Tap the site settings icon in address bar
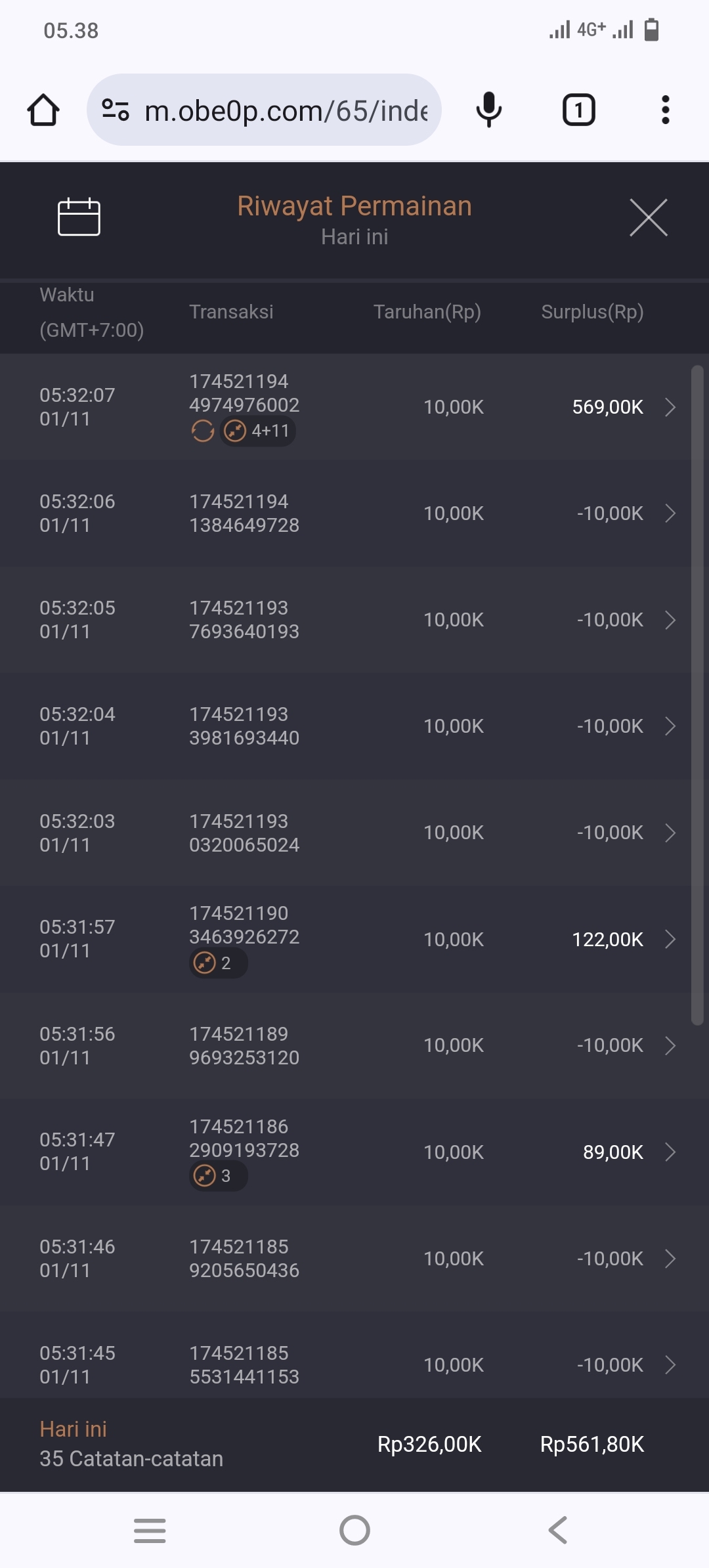This screenshot has width=709, height=1568. [116, 110]
